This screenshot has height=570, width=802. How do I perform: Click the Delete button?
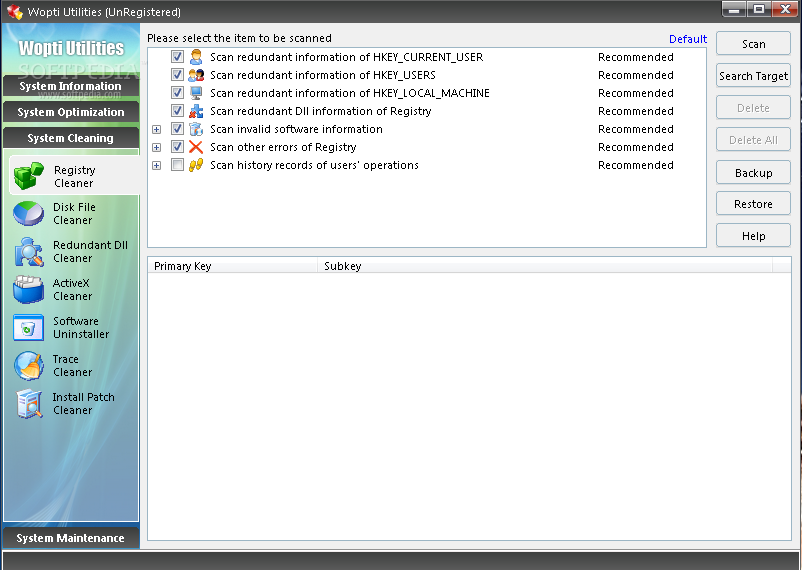[x=753, y=108]
